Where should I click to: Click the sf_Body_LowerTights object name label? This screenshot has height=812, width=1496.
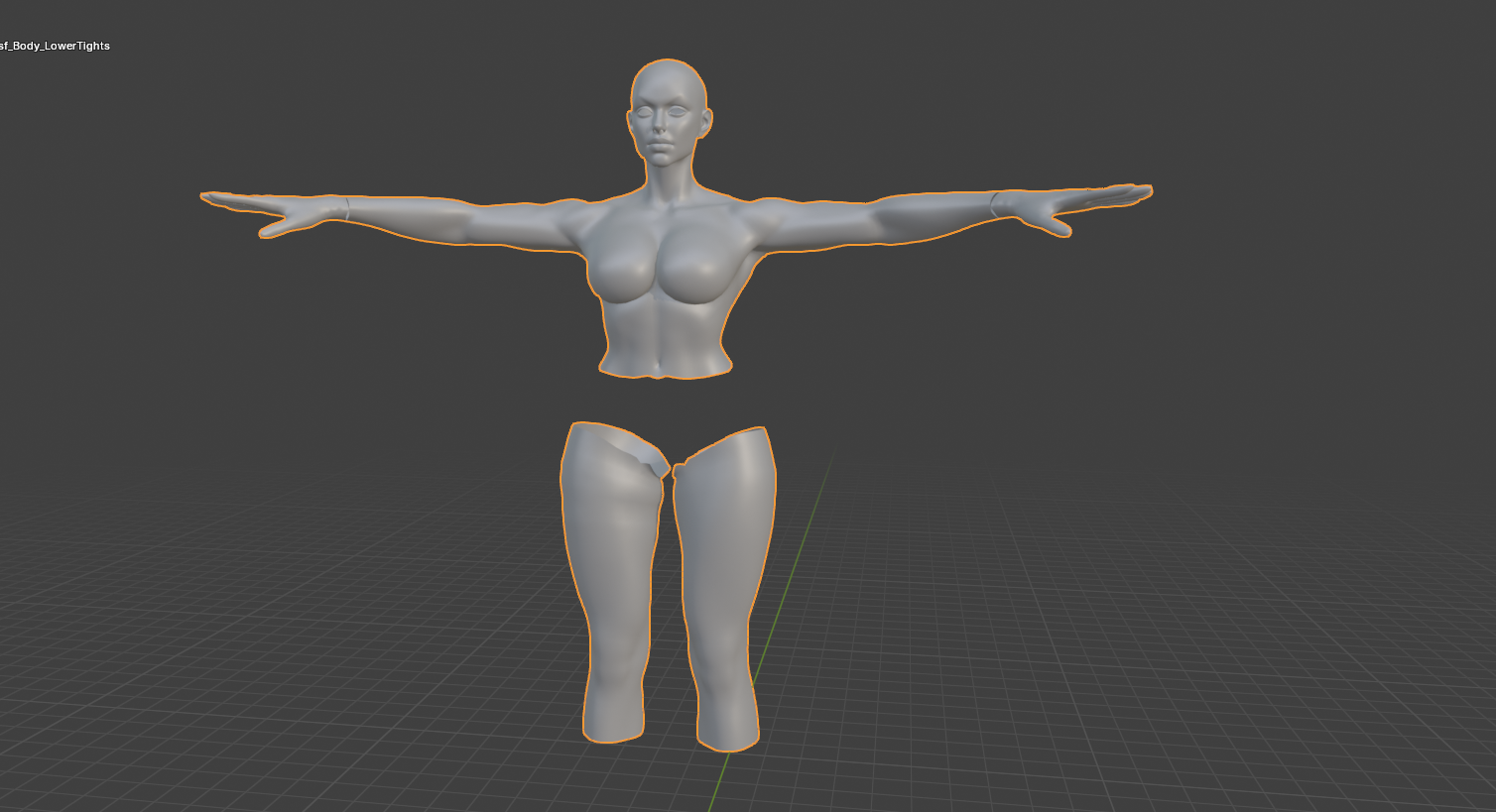point(55,46)
